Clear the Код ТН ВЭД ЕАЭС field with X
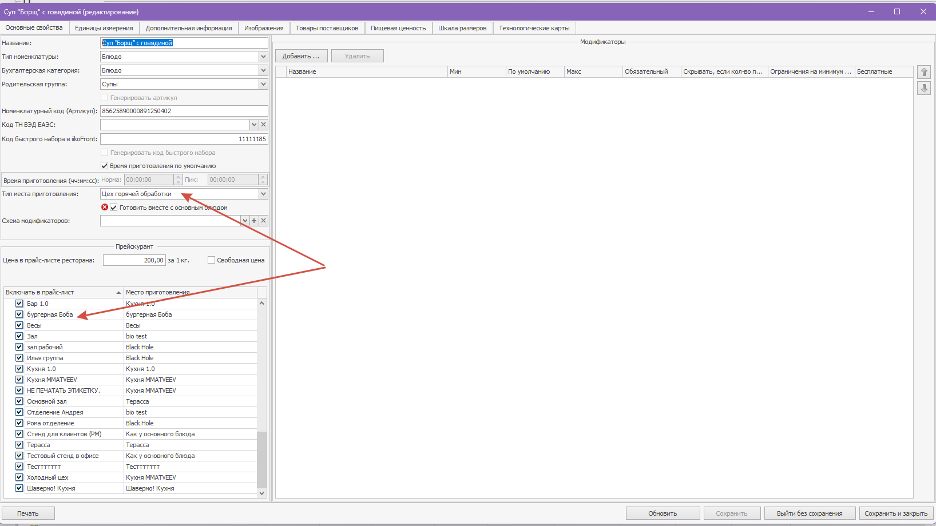 pos(263,124)
